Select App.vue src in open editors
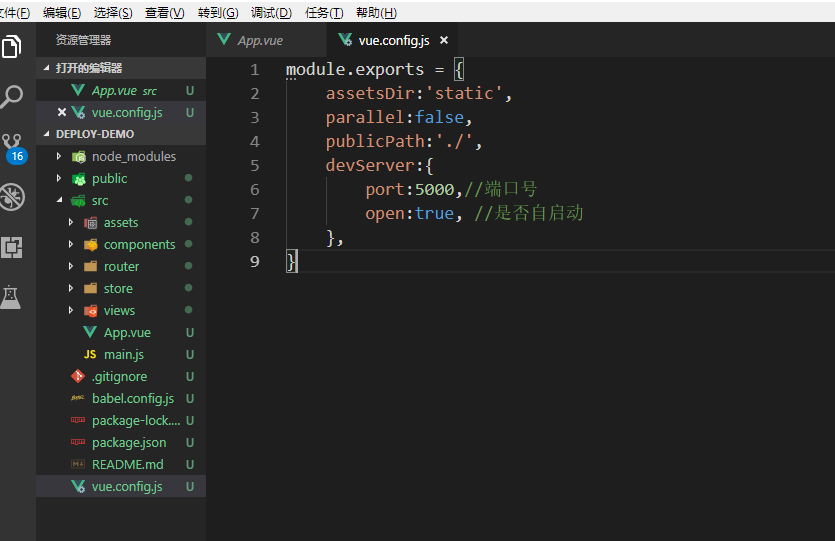This screenshot has height=541, width=835. 121,91
